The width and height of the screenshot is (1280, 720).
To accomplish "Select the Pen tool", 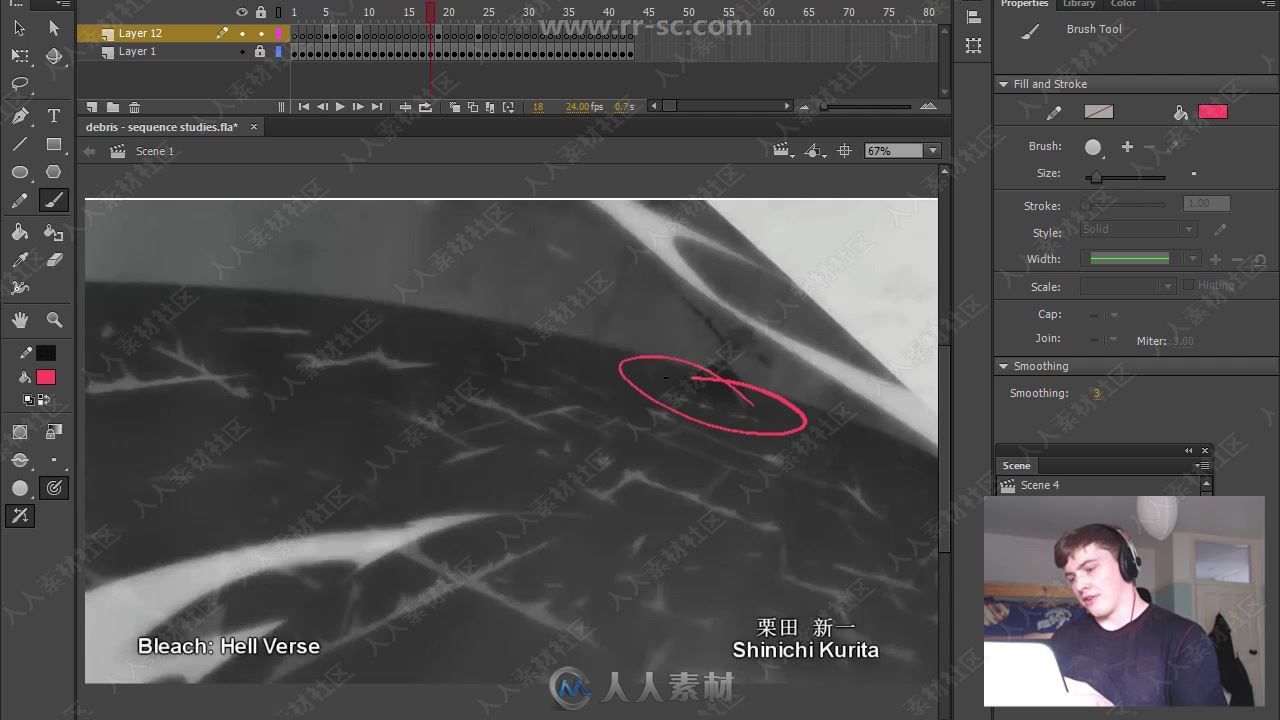I will [20, 117].
